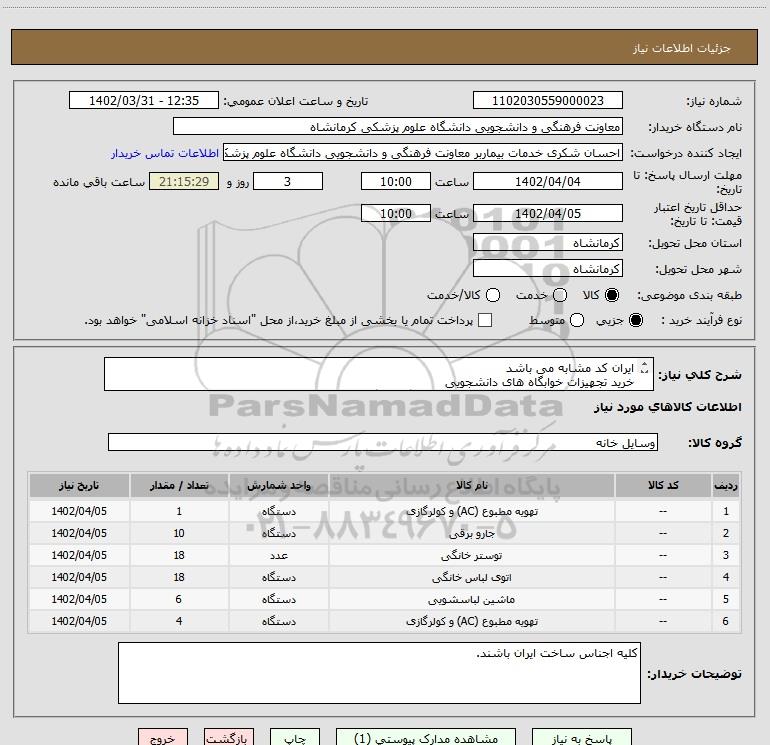Select the متوسط purchase type radio
The width and height of the screenshot is (770, 745).
tap(577, 320)
